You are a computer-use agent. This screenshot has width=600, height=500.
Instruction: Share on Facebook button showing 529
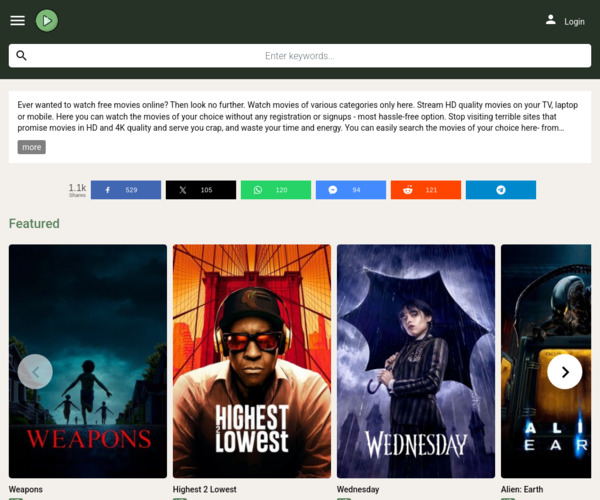126,190
